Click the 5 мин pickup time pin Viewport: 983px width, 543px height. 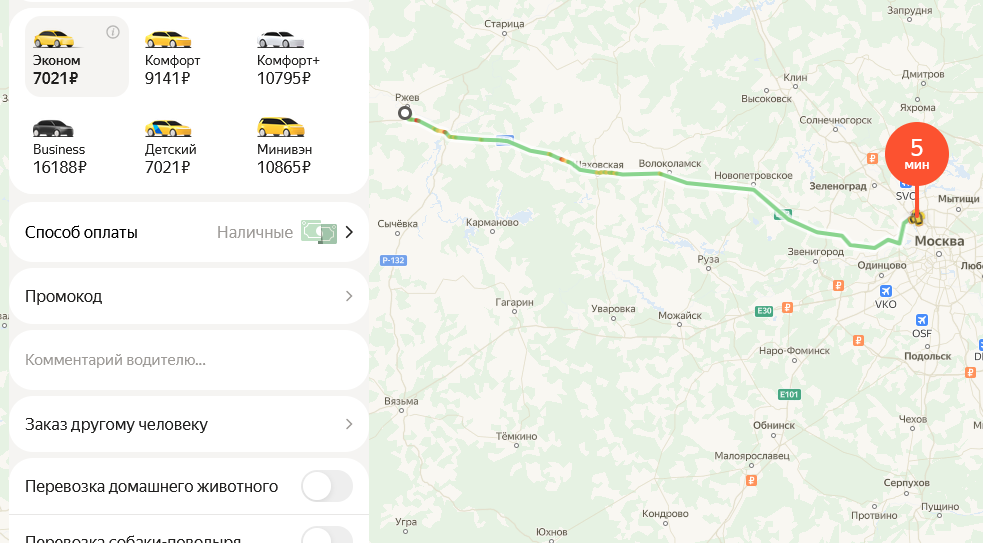pyautogui.click(x=917, y=154)
